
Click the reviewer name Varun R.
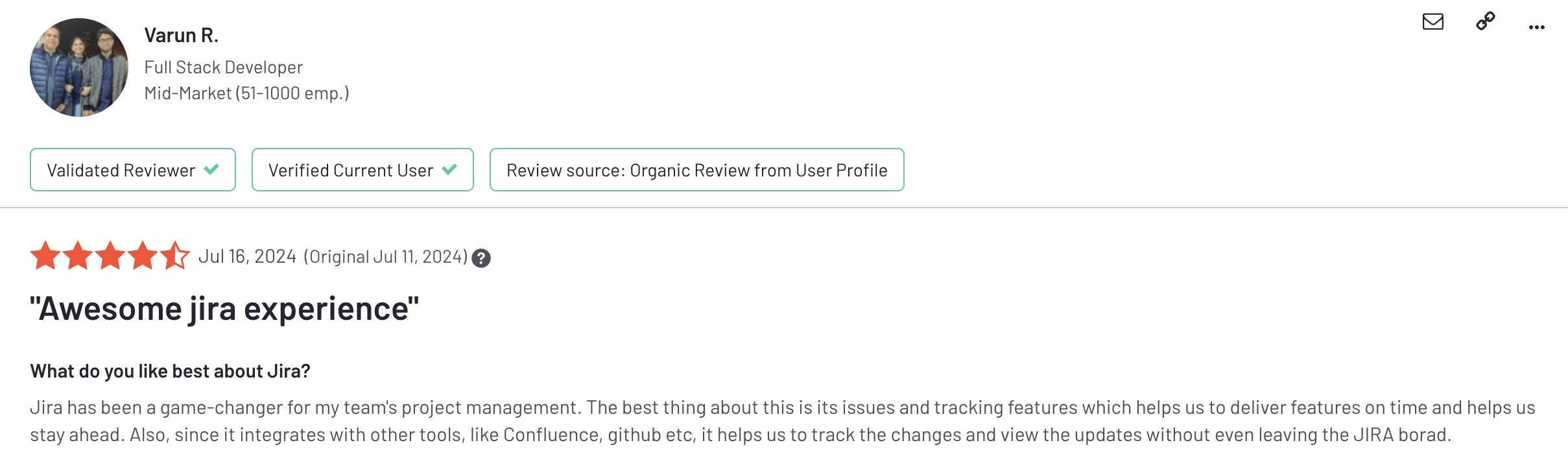pos(181,35)
